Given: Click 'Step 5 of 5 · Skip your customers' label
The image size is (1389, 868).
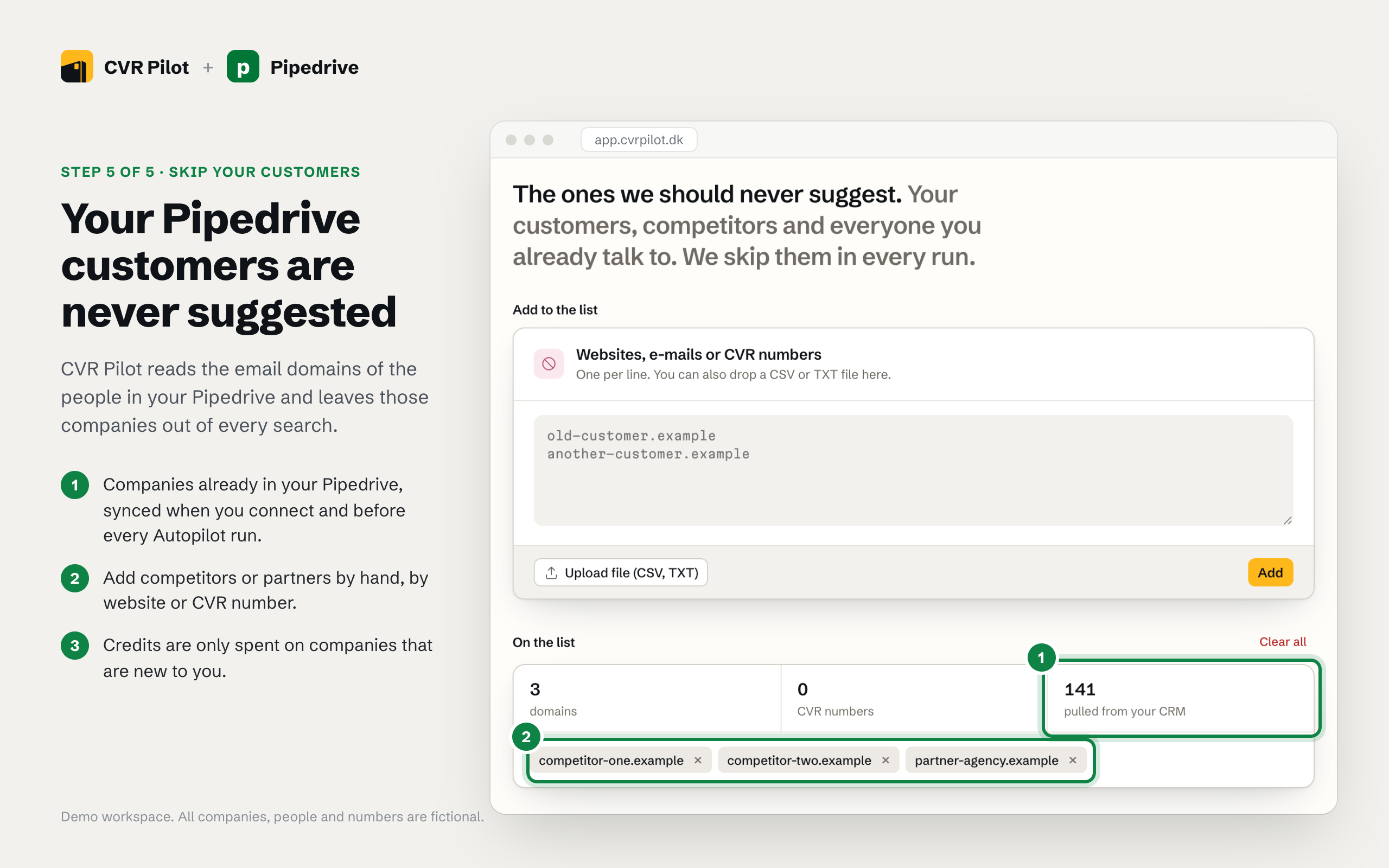Looking at the screenshot, I should pos(211,171).
